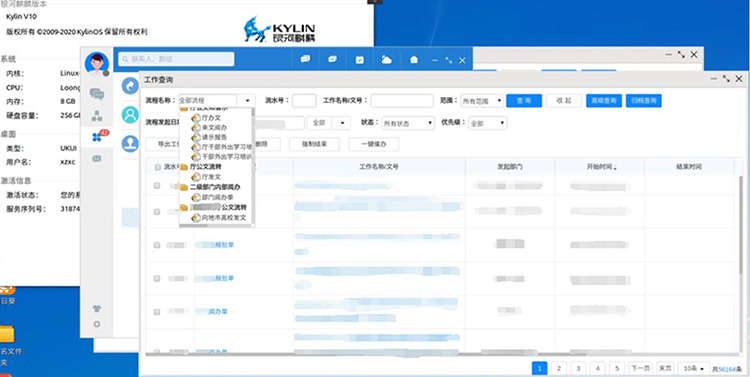Open the 范围 所有范围 dropdown
750x377 pixels.
[482, 101]
